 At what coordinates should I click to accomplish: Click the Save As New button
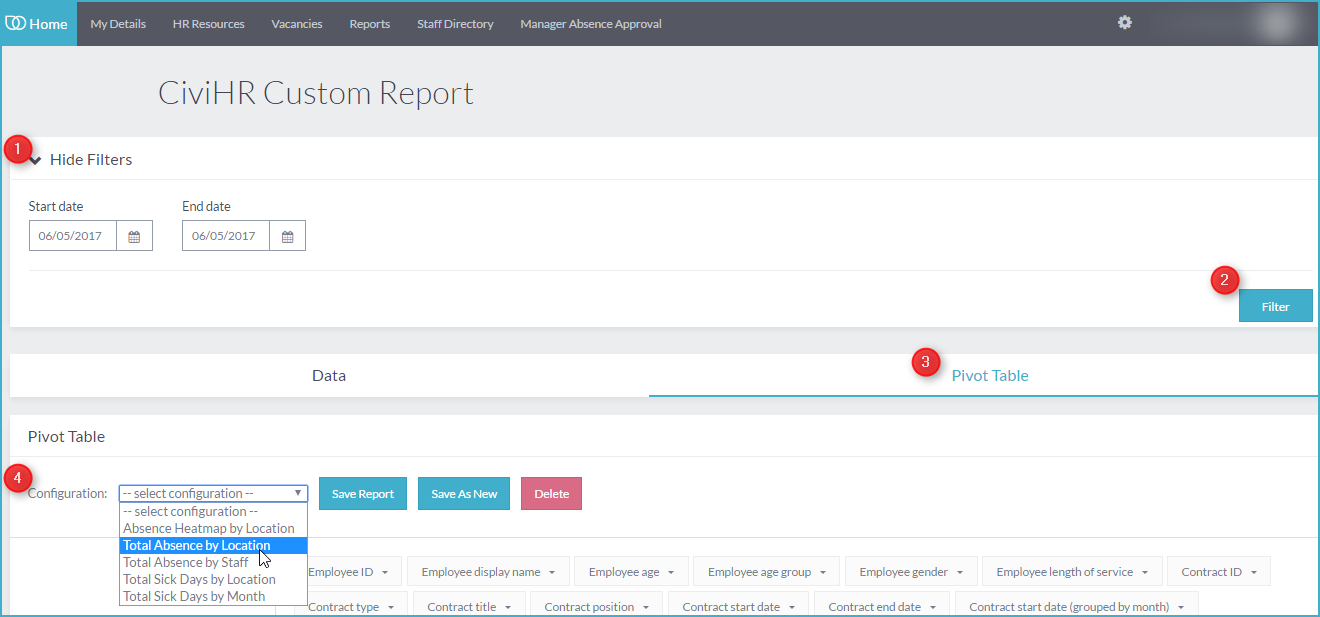[464, 494]
